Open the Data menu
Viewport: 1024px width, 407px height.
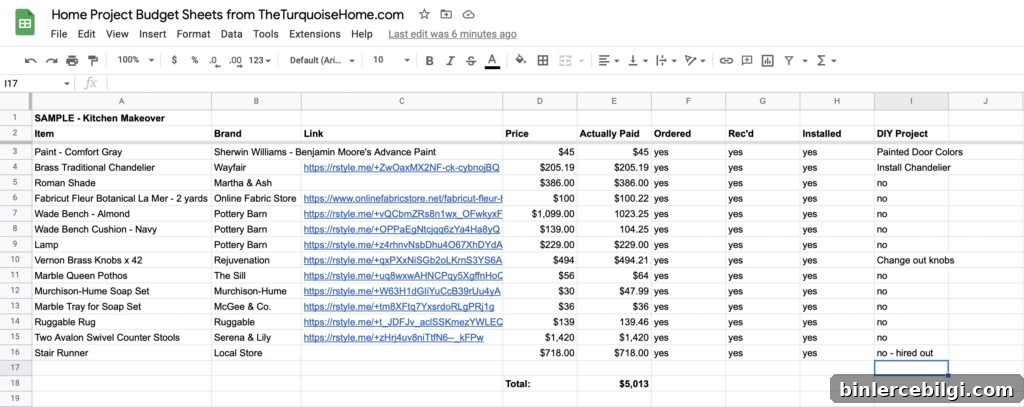point(231,34)
